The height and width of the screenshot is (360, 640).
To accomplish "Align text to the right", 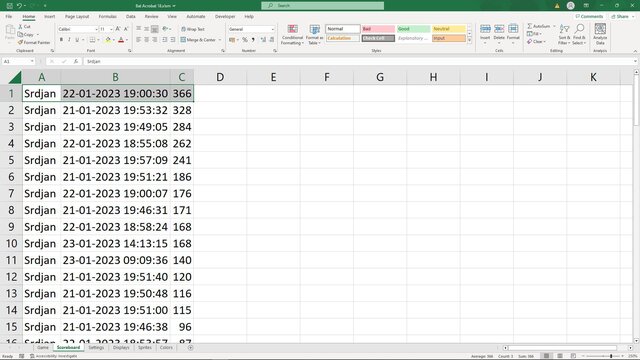I will 154,40.
